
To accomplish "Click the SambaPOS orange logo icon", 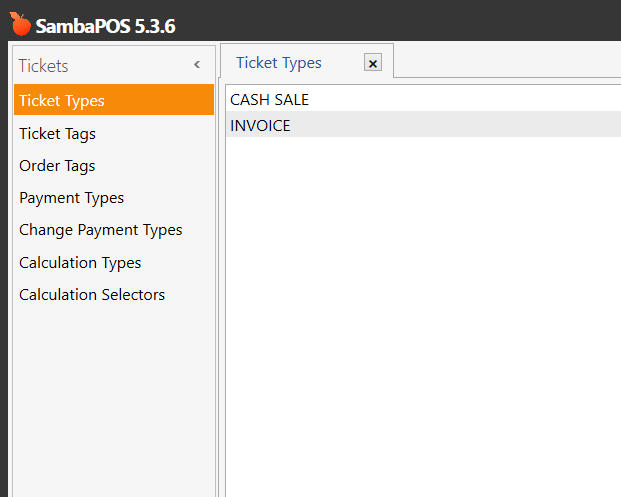I will coord(20,24).
